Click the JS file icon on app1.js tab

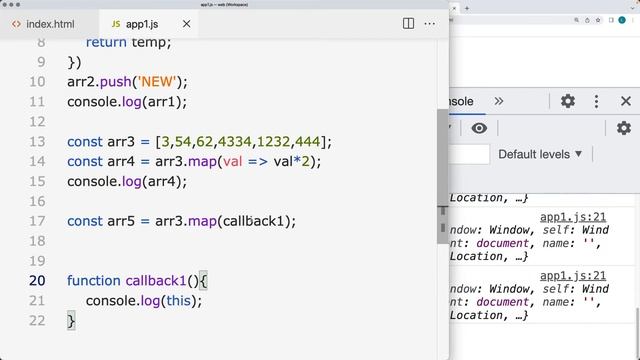click(116, 24)
